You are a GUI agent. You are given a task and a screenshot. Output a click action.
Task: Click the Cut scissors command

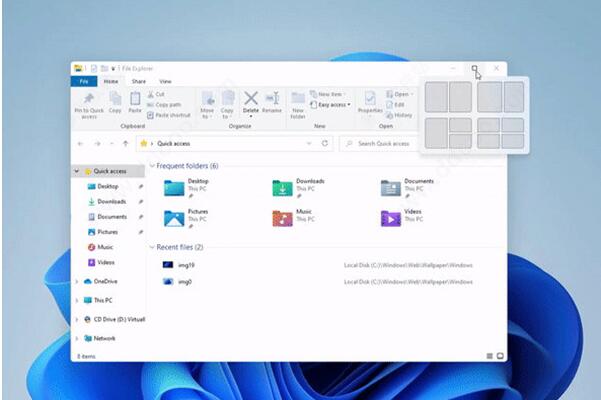tap(156, 94)
